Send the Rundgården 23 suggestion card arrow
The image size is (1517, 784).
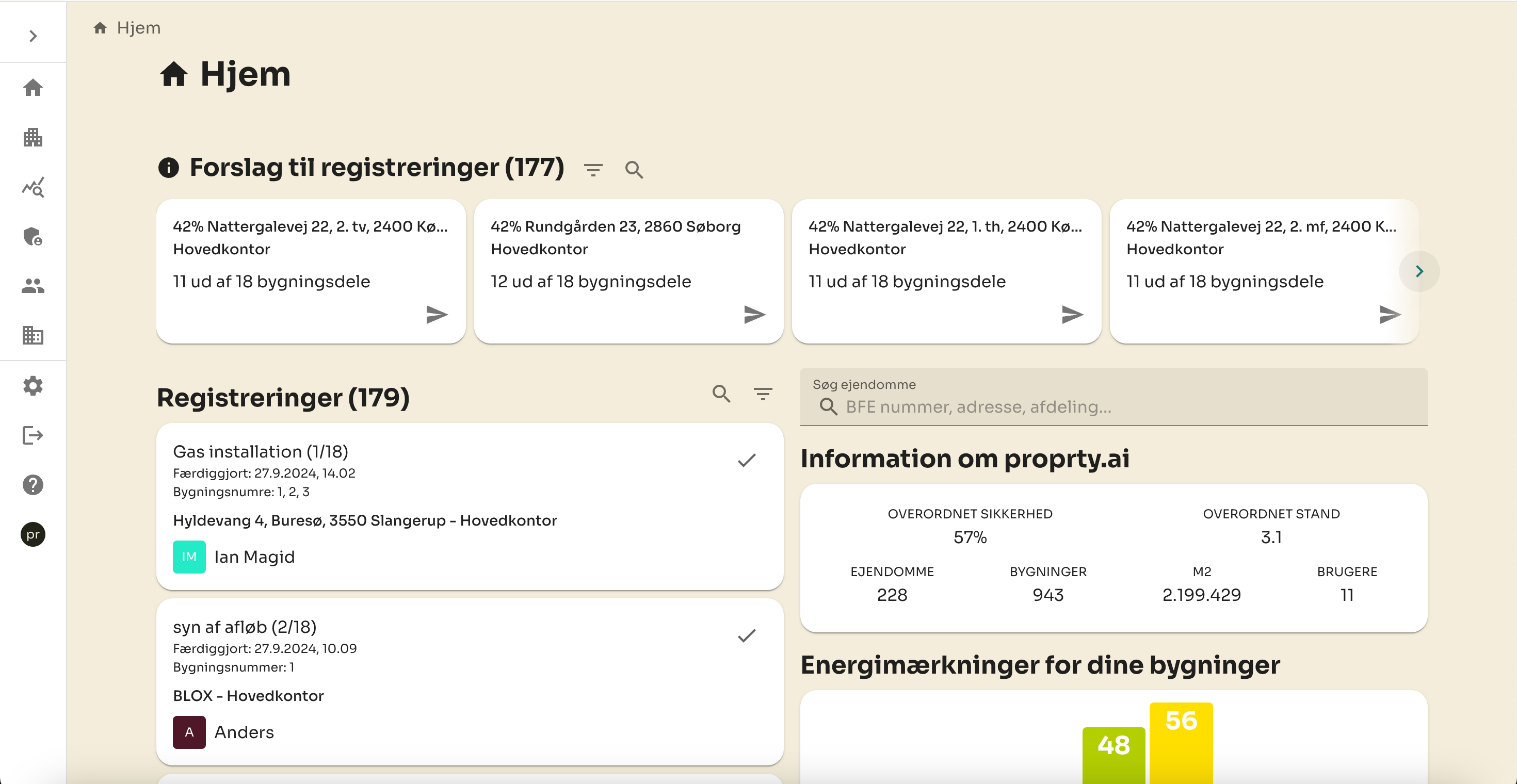(x=754, y=314)
